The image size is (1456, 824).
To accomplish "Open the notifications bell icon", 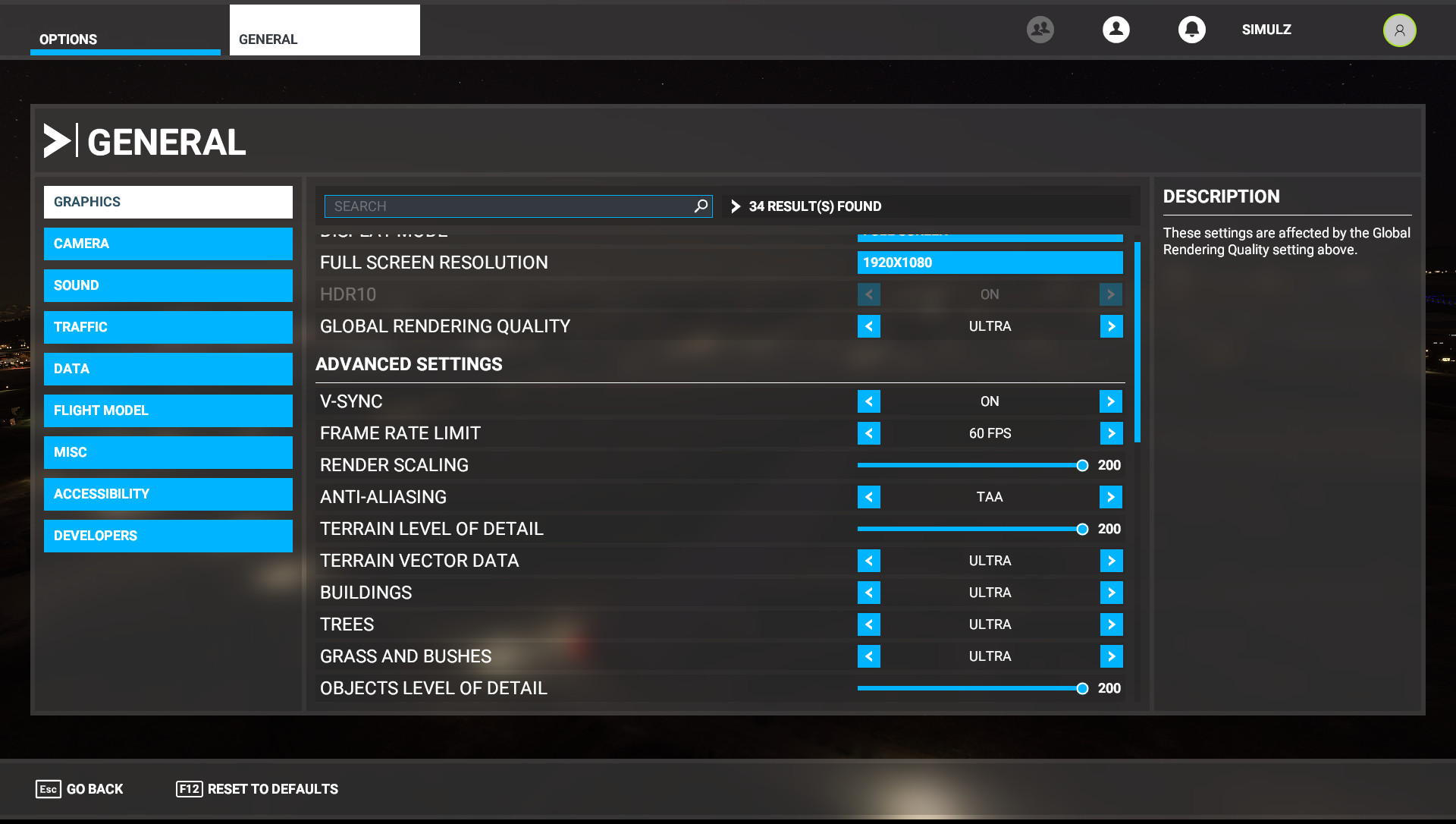I will pos(1191,30).
